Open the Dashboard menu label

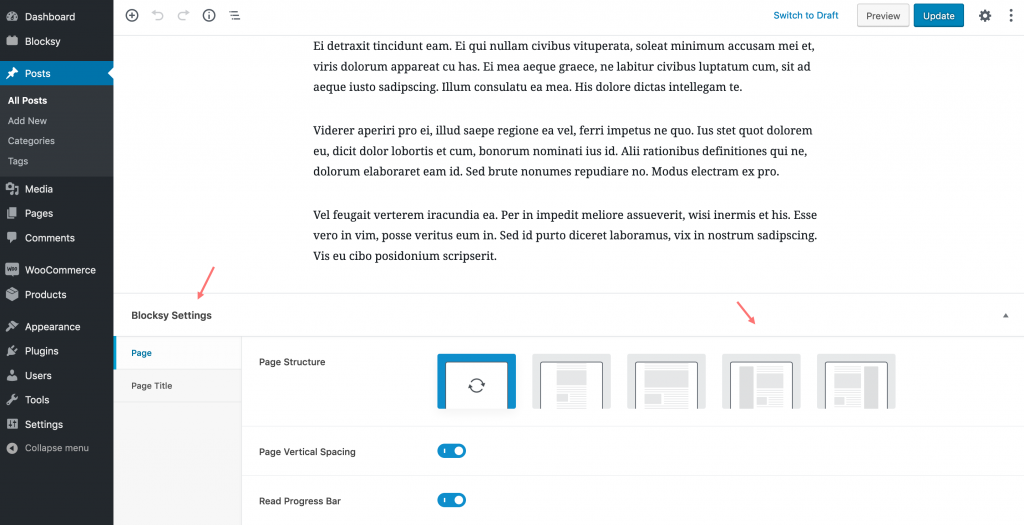coord(50,16)
